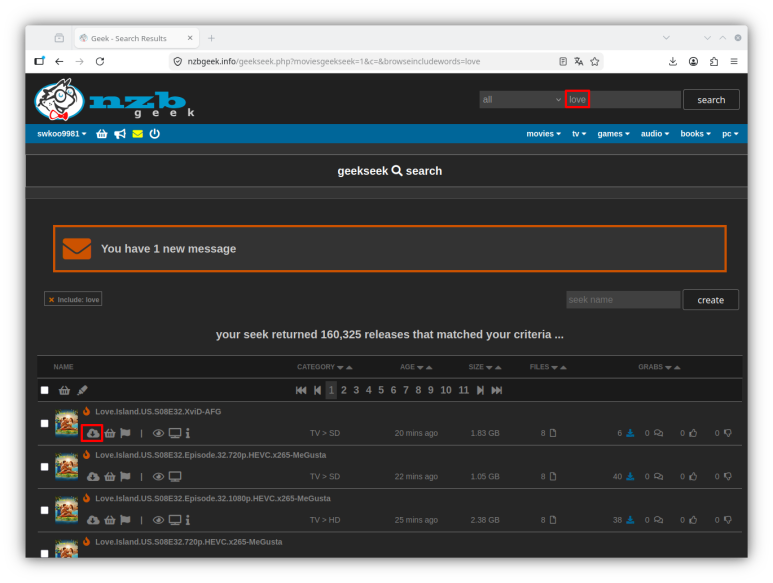Download NZB for Love.Island.US.S08E32.XviD-AFG
Screen dimensions: 773x583
point(93,433)
